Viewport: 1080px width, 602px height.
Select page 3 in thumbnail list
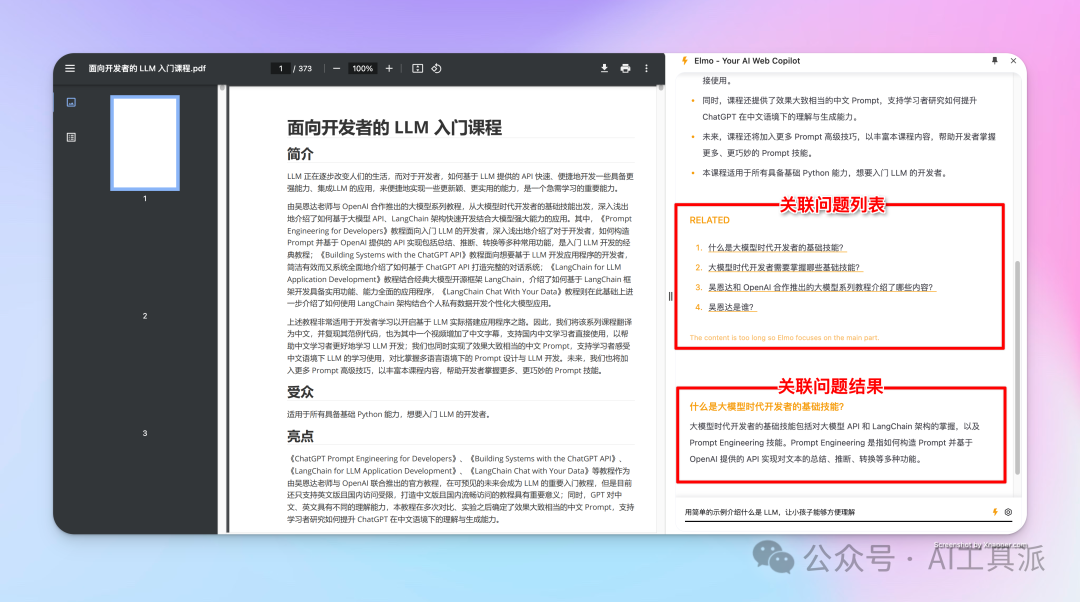(145, 433)
